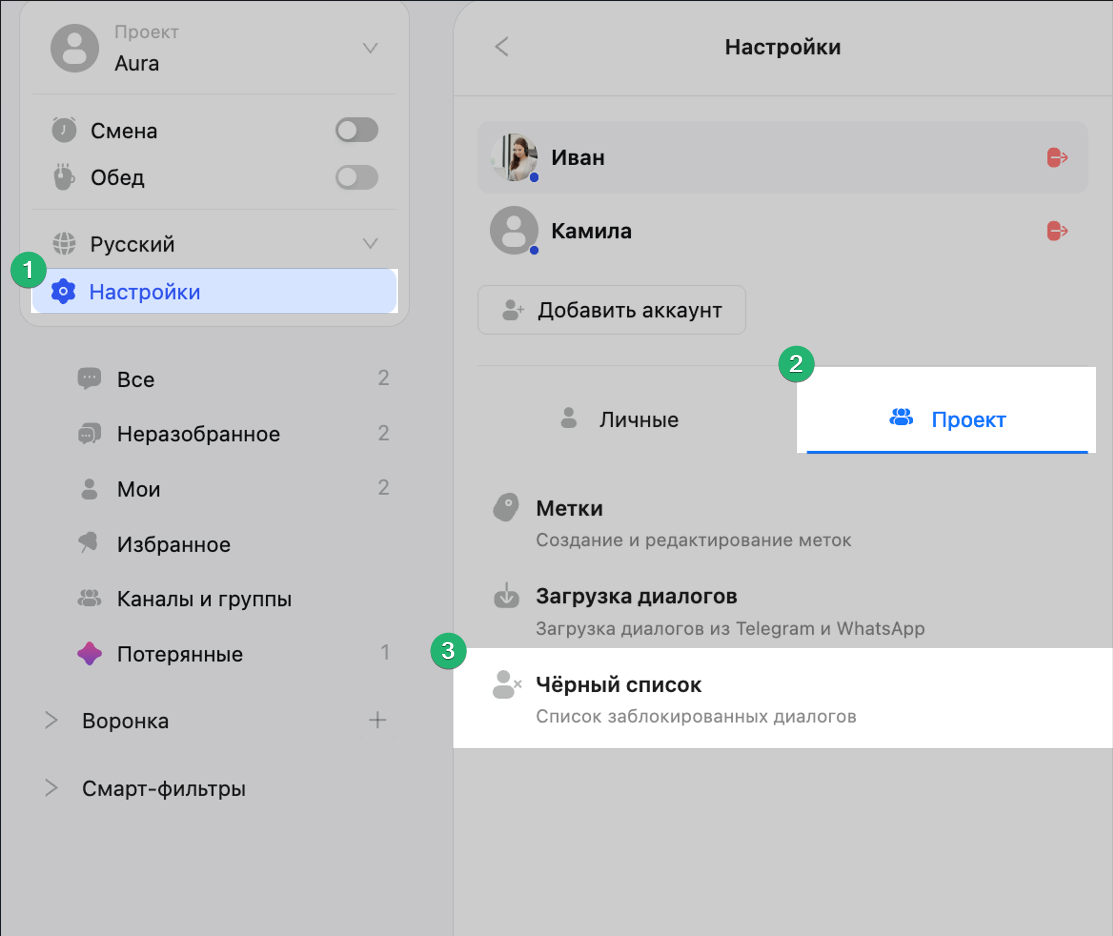Click the Загрузка диалогов download icon
The width and height of the screenshot is (1113, 936).
pyautogui.click(x=507, y=597)
